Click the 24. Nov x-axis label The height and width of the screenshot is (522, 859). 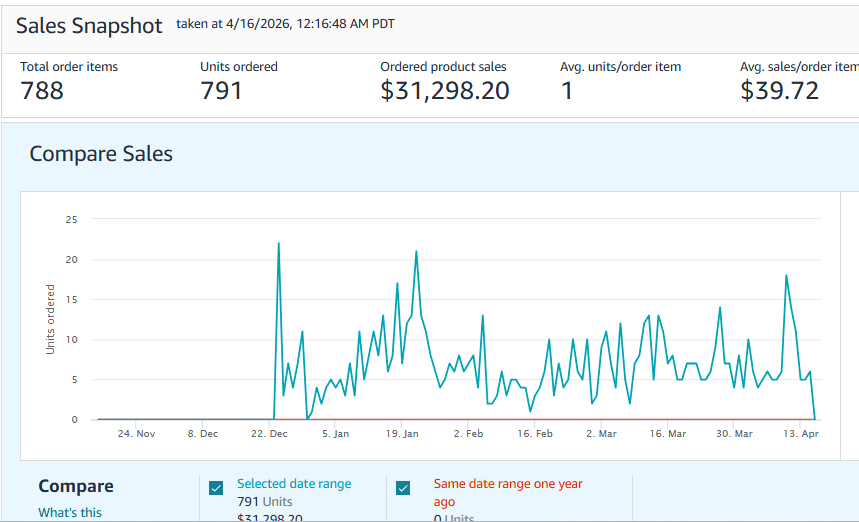click(136, 434)
